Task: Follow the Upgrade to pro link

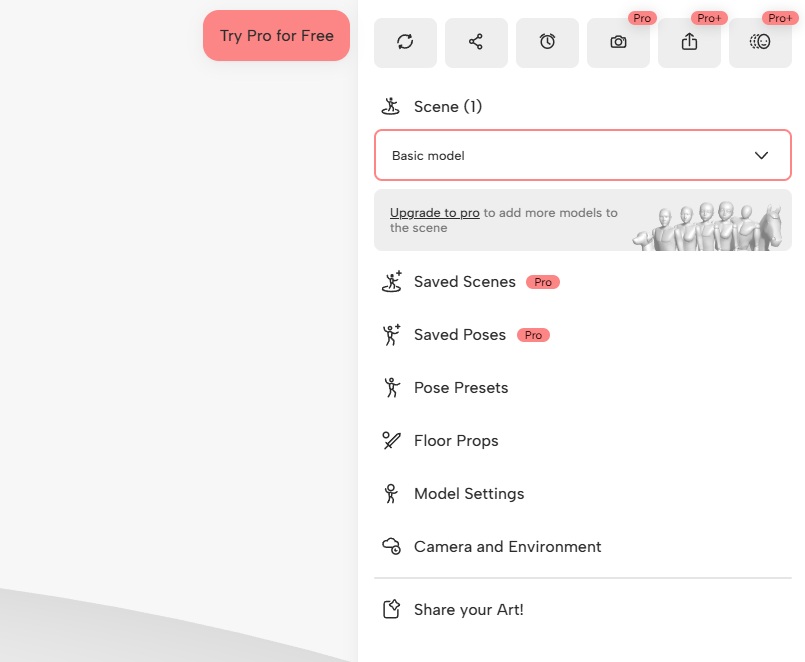Action: point(434,213)
